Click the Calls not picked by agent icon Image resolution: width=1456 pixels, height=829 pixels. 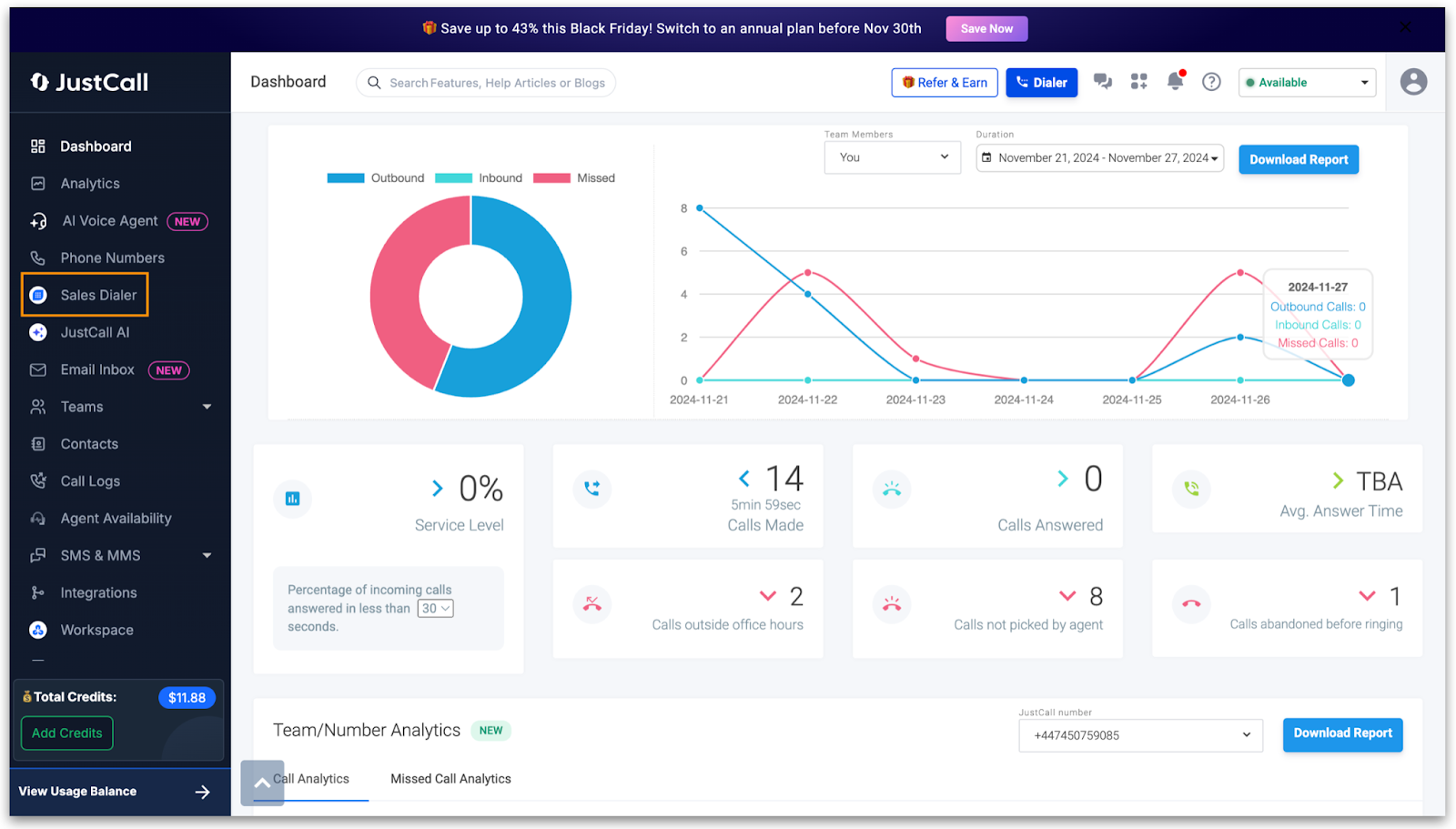892,603
